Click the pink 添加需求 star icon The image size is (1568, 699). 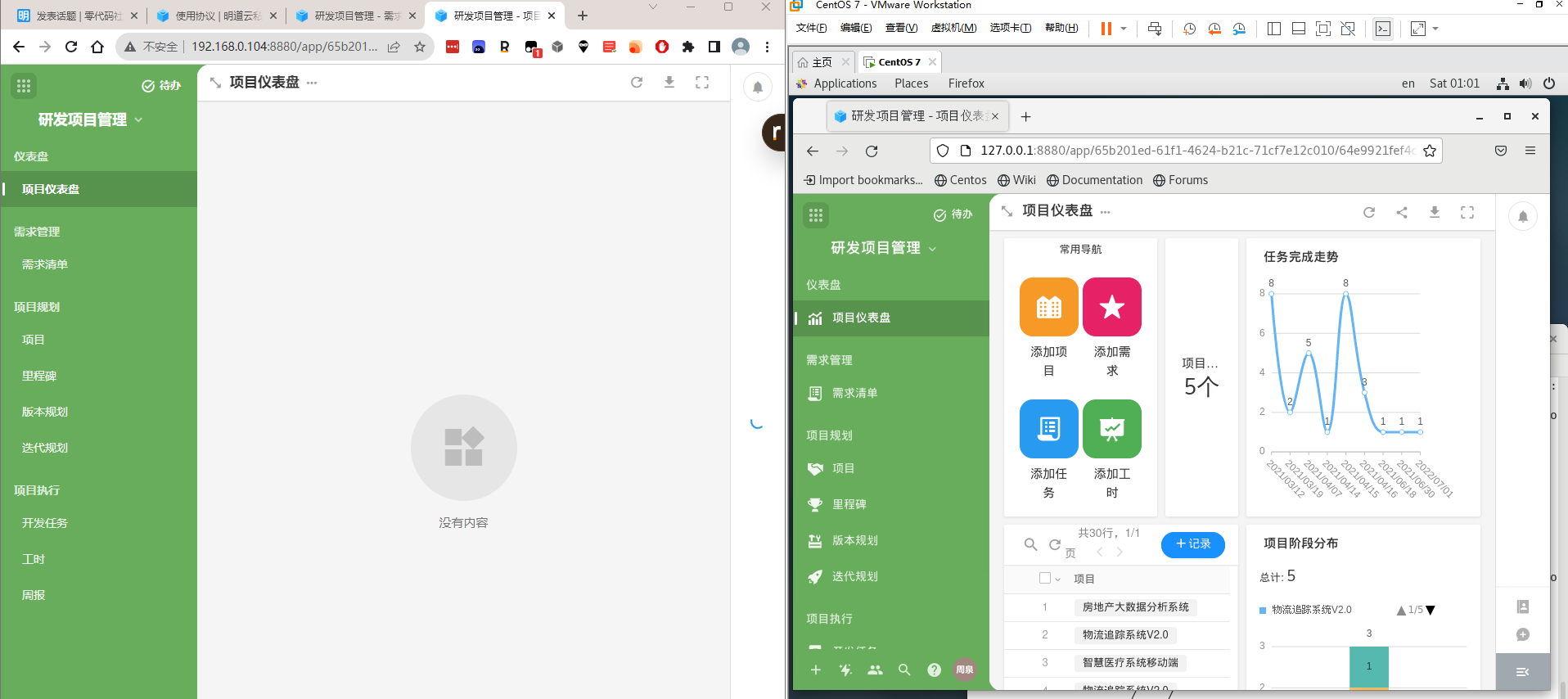click(x=1111, y=307)
